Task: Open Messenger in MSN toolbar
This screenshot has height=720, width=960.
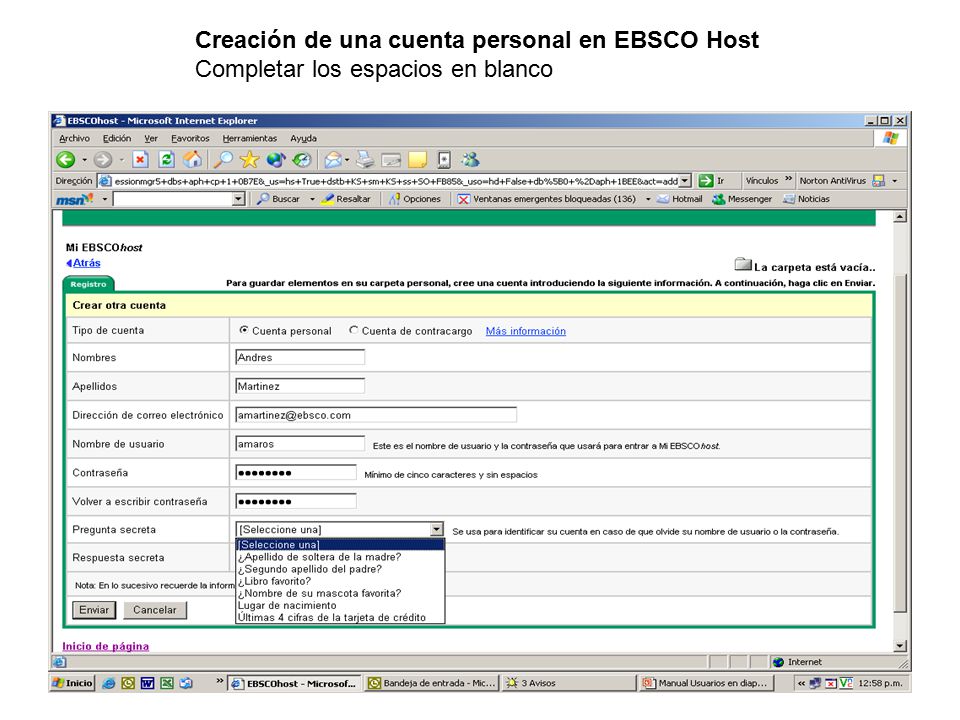Action: (742, 199)
